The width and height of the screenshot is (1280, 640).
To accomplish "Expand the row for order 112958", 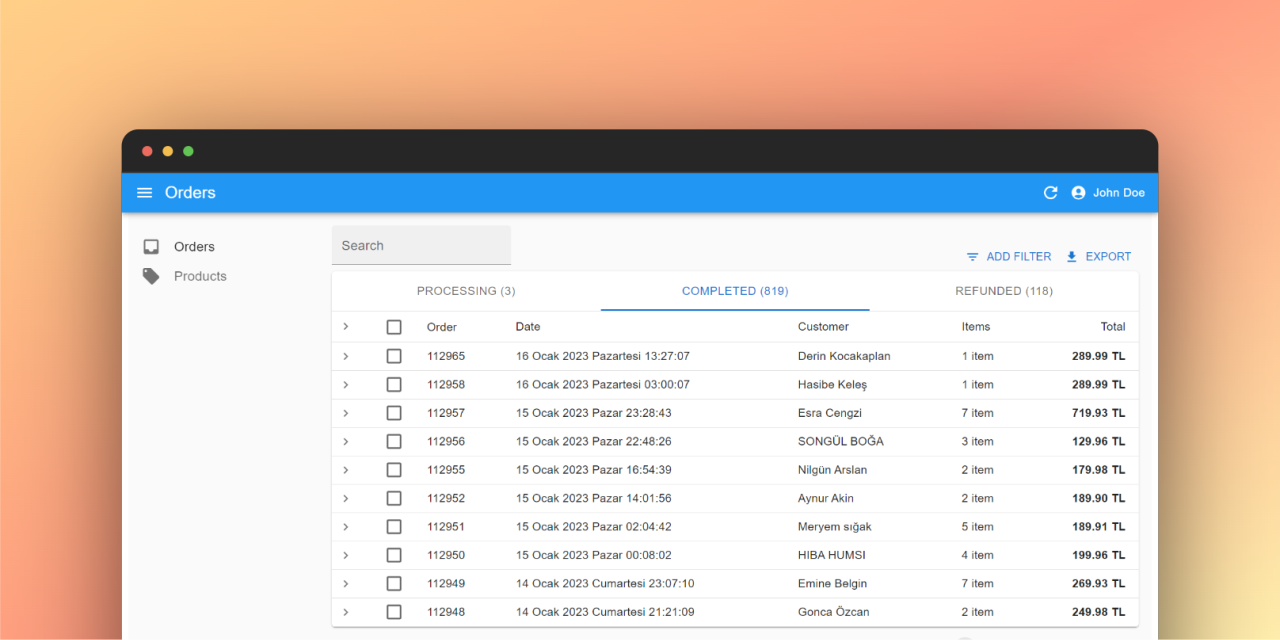I will click(x=346, y=385).
